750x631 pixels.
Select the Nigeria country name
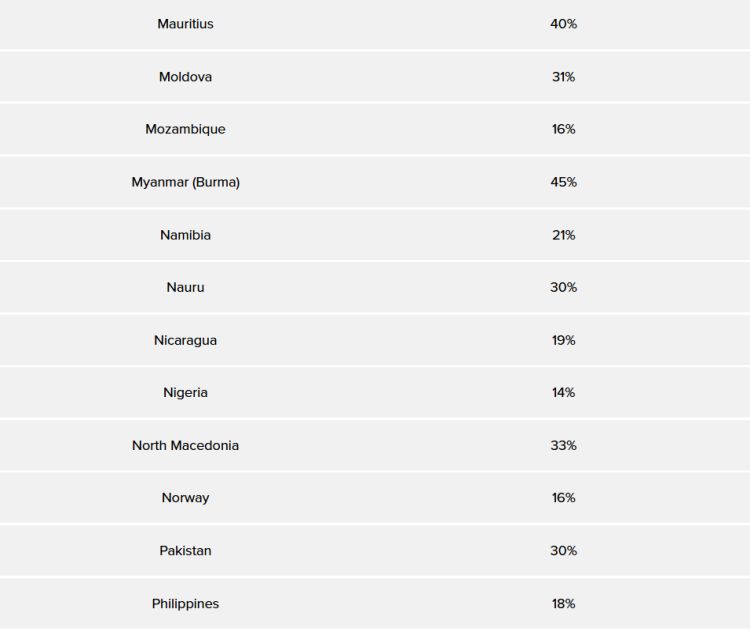[185, 392]
